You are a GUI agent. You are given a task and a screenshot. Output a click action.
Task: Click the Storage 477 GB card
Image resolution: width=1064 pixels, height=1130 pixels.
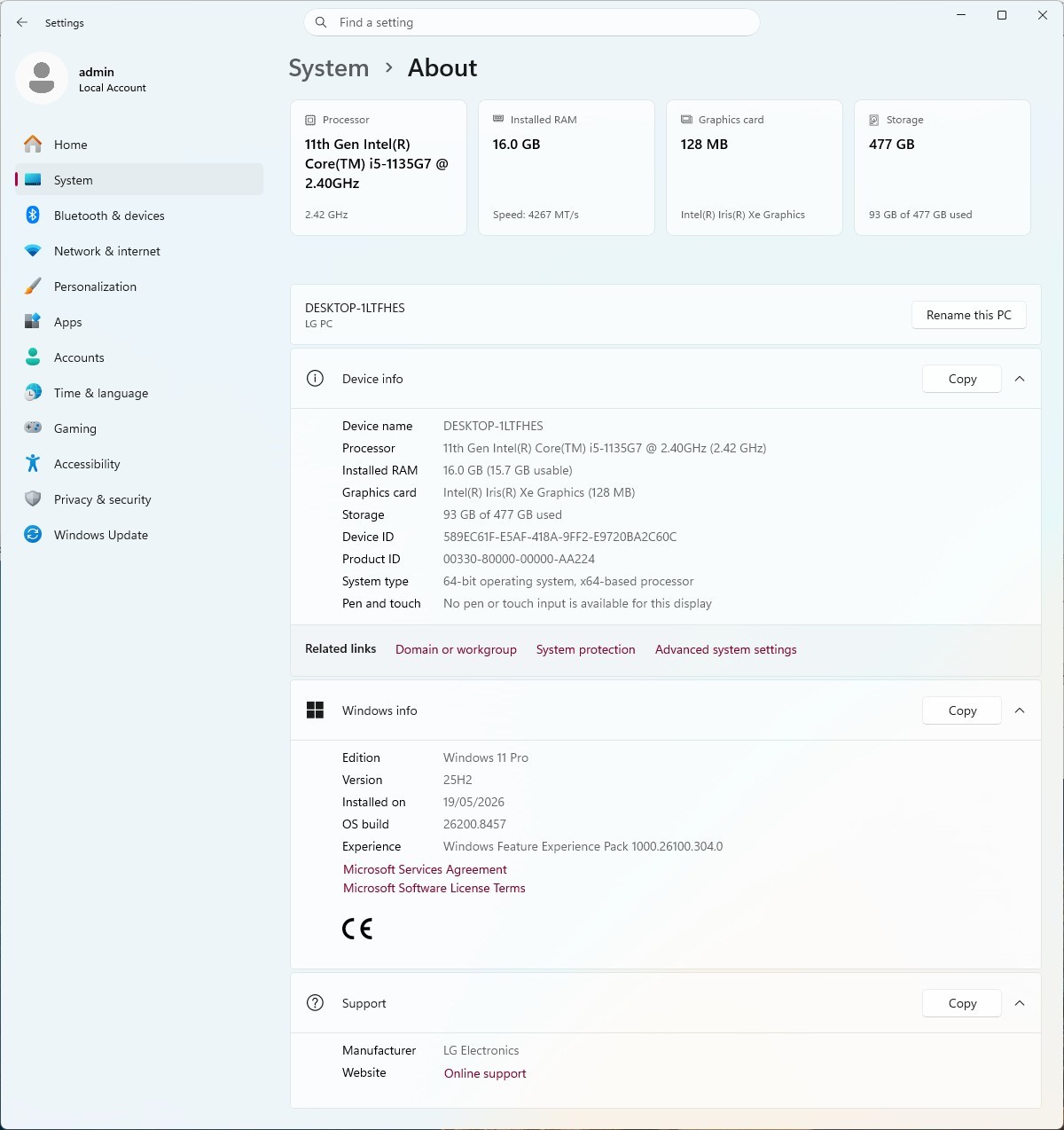tap(942, 168)
